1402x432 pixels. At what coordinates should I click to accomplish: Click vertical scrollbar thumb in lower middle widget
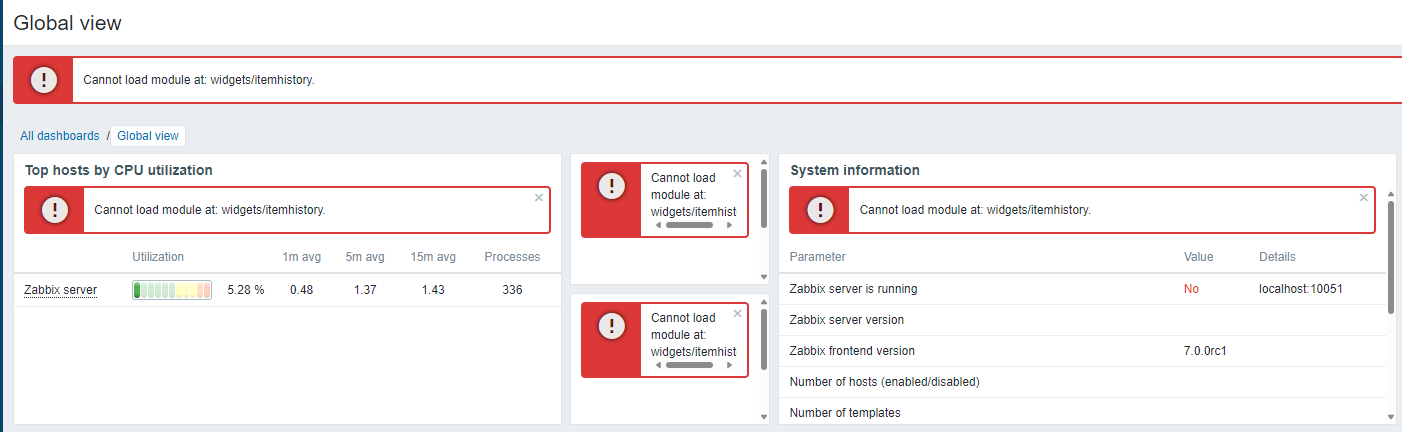click(x=764, y=338)
